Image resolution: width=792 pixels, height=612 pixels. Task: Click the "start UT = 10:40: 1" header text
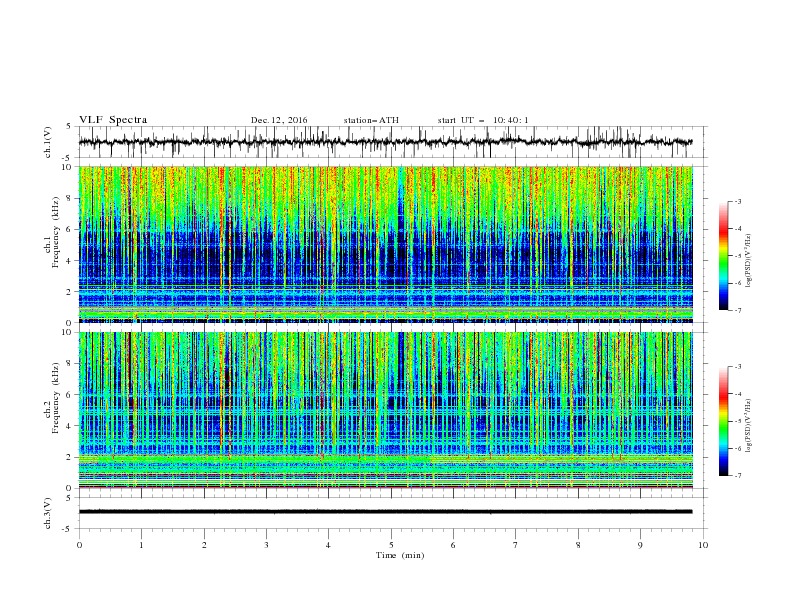pos(483,120)
